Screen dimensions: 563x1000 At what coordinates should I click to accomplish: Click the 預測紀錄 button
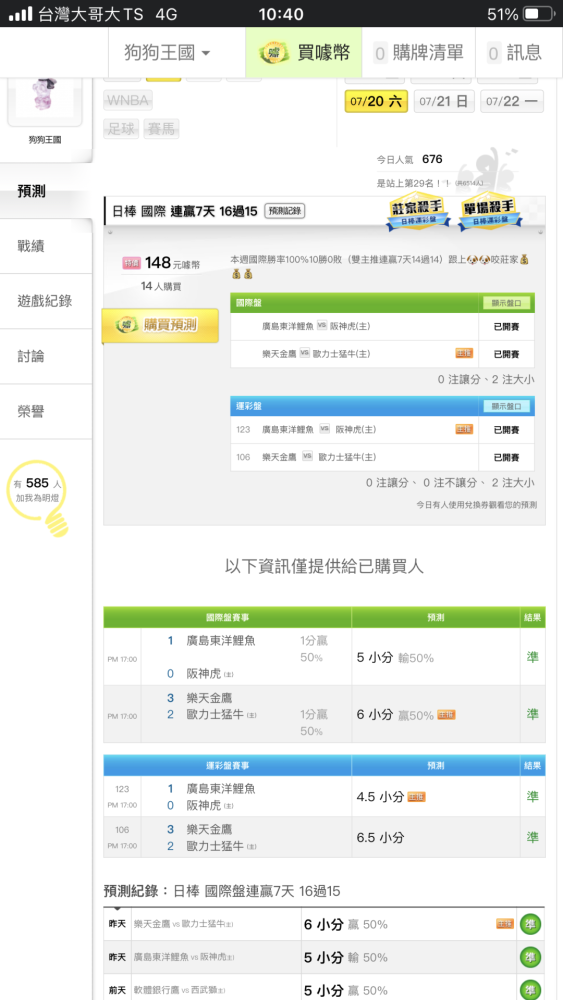tap(284, 211)
